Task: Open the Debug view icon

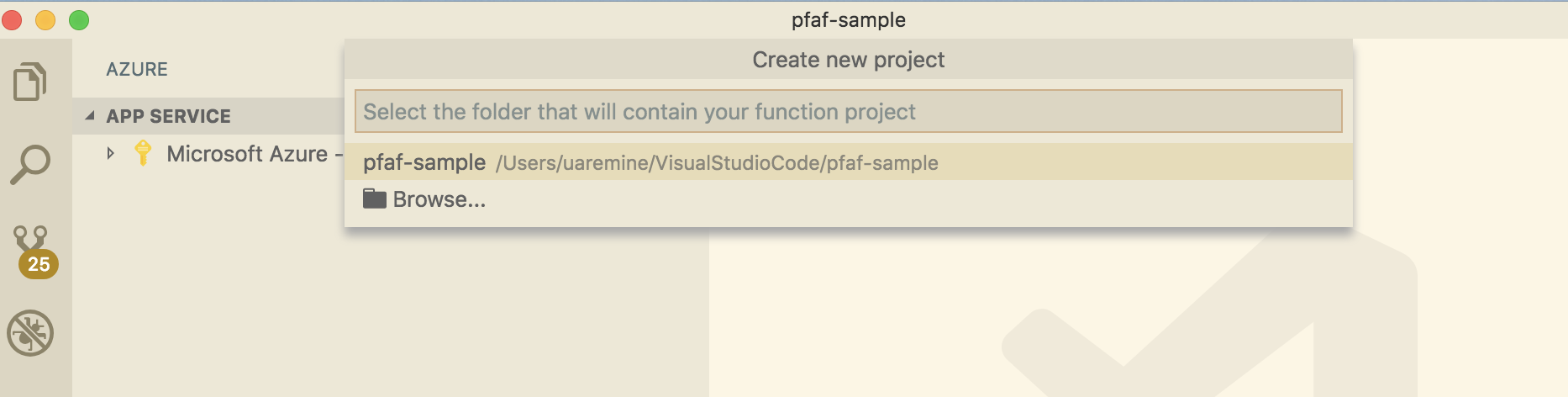Action: coord(30,333)
